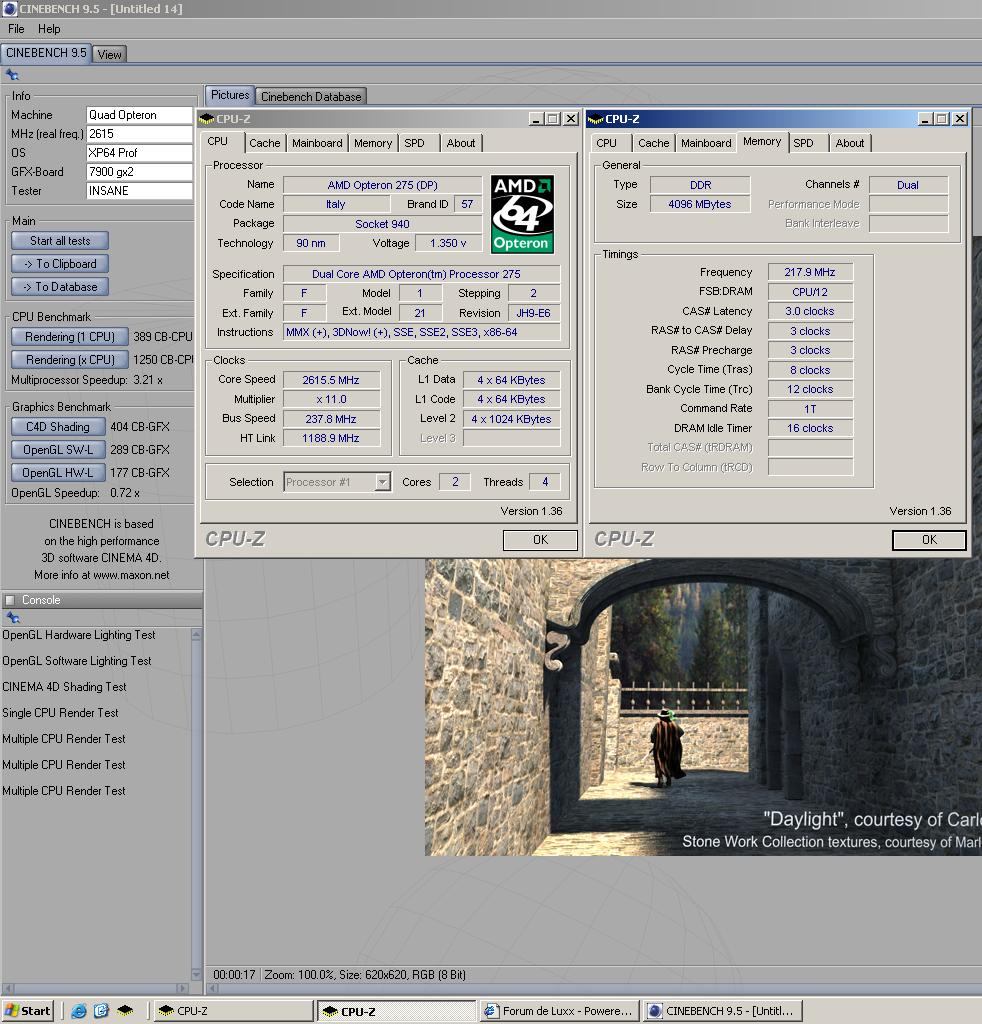This screenshot has width=982, height=1024.
Task: Click OK in left CPU-Z window
Action: (x=540, y=540)
